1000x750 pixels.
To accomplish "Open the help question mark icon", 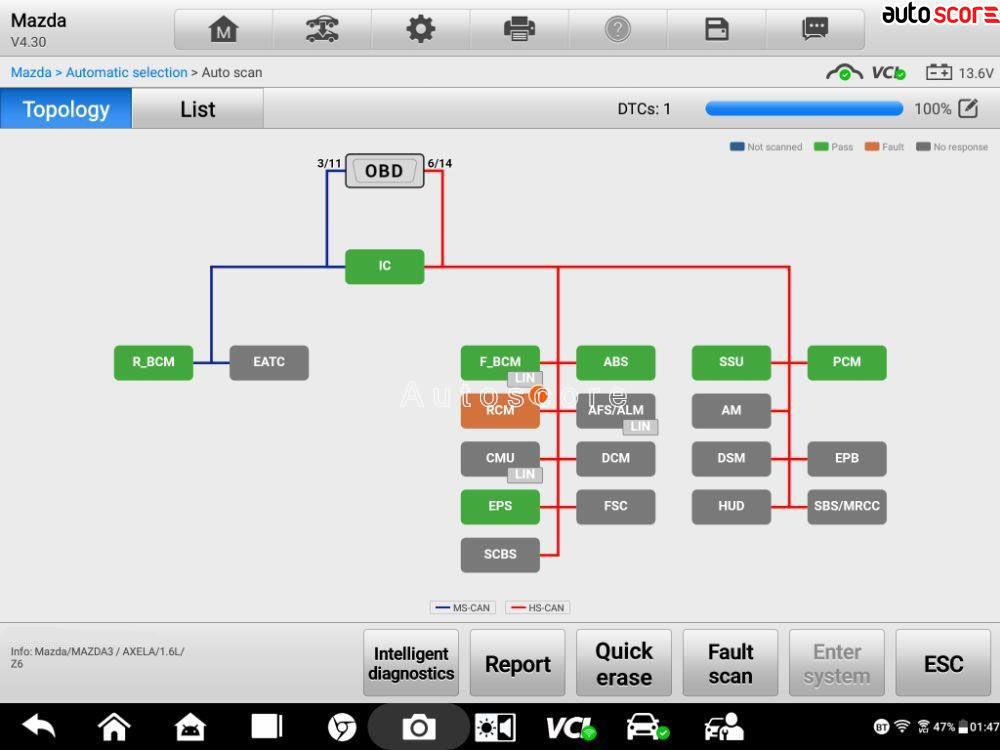I will click(x=618, y=30).
